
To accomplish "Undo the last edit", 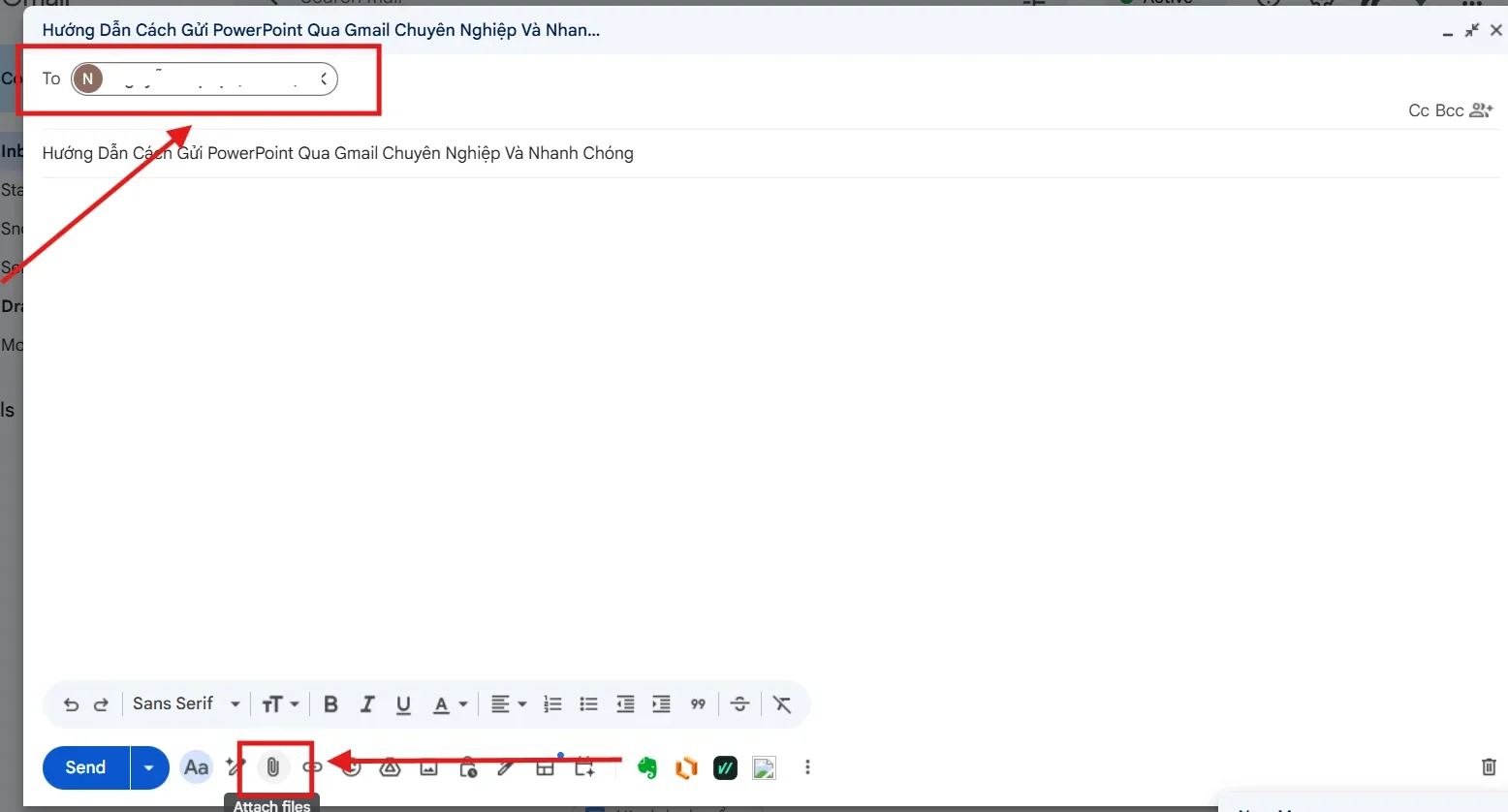I will [71, 704].
